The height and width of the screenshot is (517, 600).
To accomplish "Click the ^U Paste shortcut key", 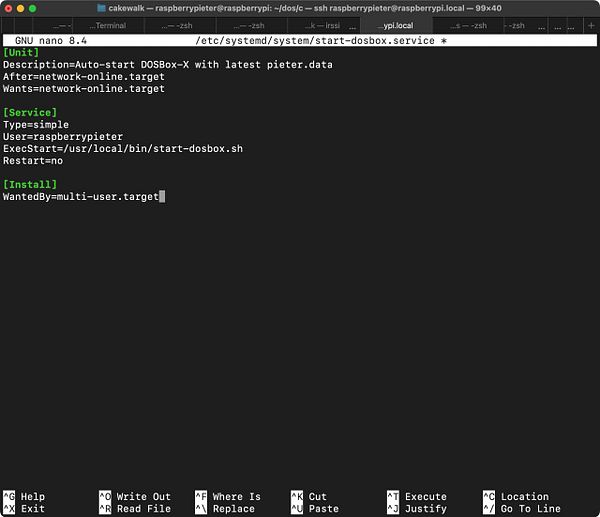I will [x=297, y=509].
